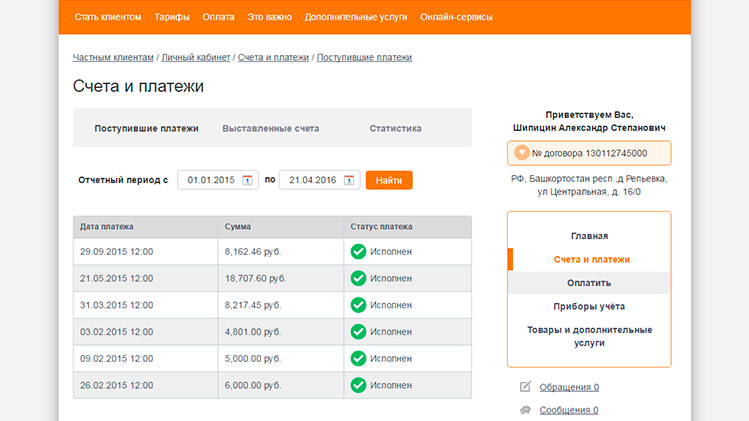The height and width of the screenshot is (421, 749).
Task: Open Дополнительные услуги in top navigation
Action: click(356, 17)
